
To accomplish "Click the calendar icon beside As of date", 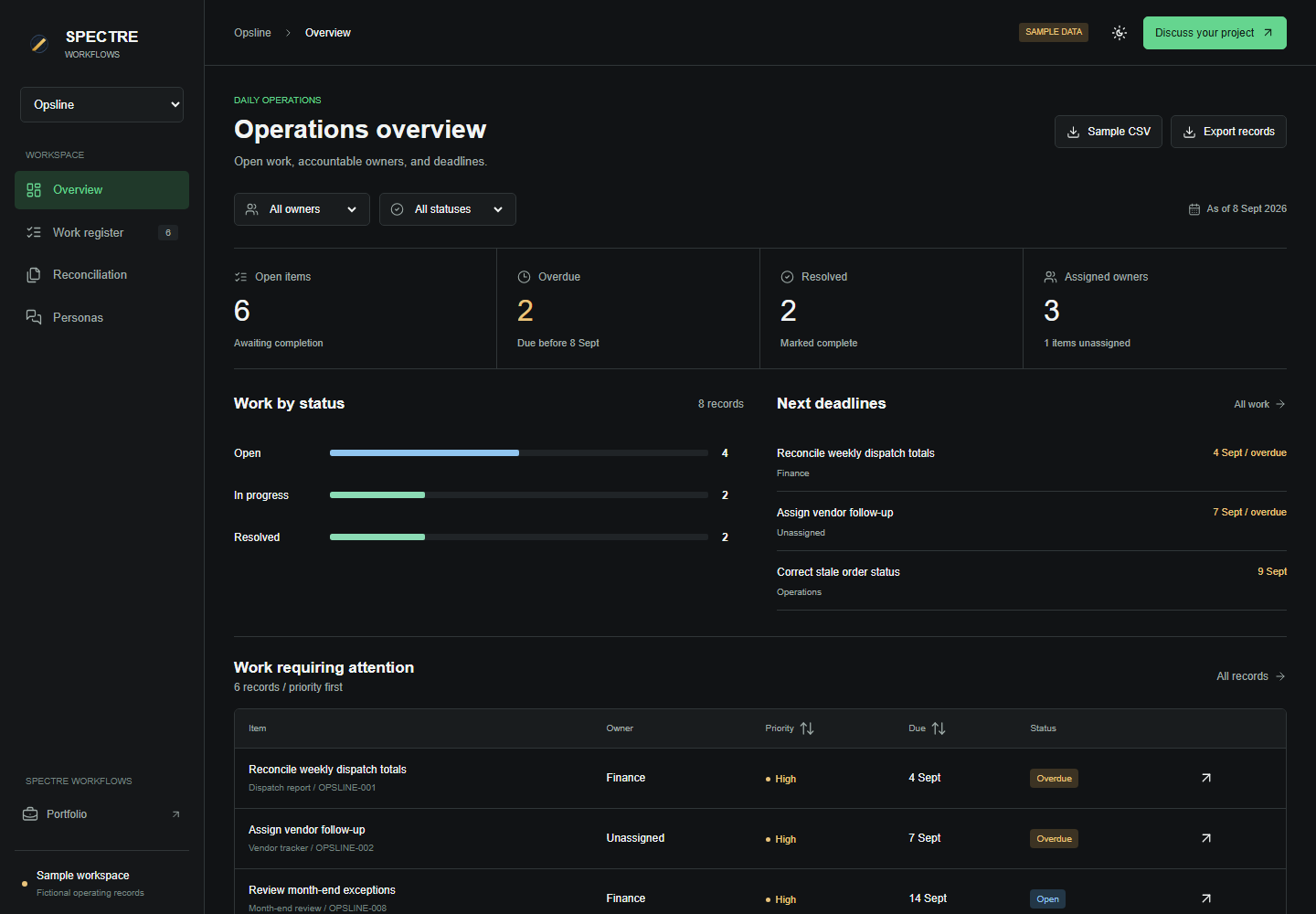I will click(x=1194, y=209).
